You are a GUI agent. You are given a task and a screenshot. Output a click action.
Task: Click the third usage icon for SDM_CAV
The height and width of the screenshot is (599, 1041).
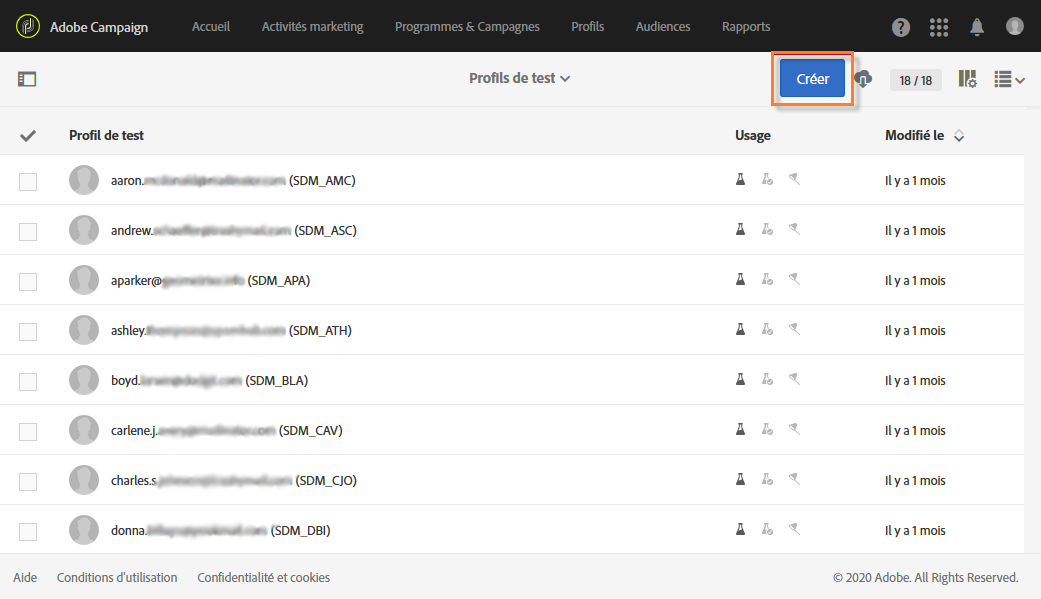pyautogui.click(x=794, y=429)
